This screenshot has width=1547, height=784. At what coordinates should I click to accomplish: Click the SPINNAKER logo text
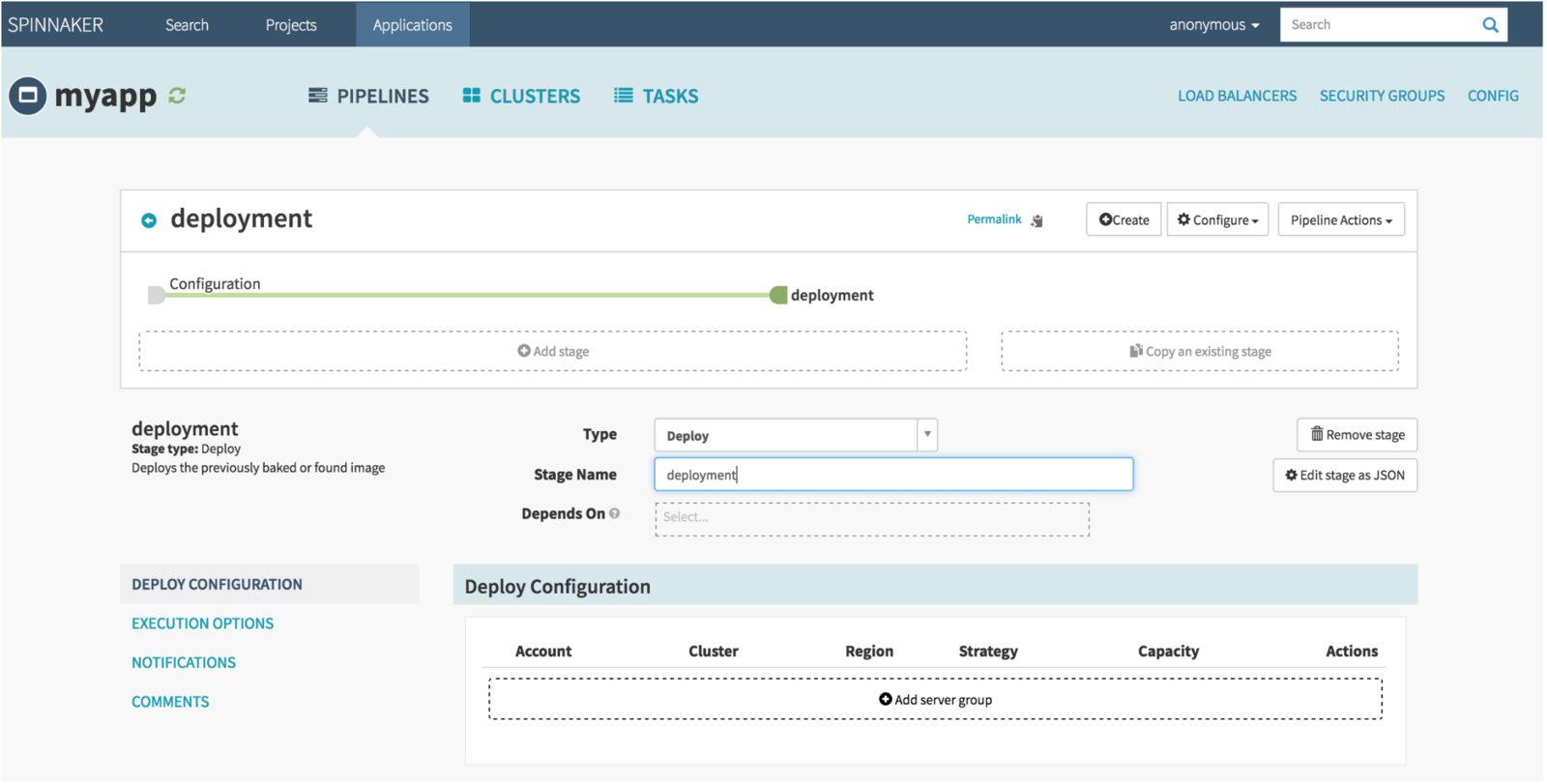click(x=55, y=25)
